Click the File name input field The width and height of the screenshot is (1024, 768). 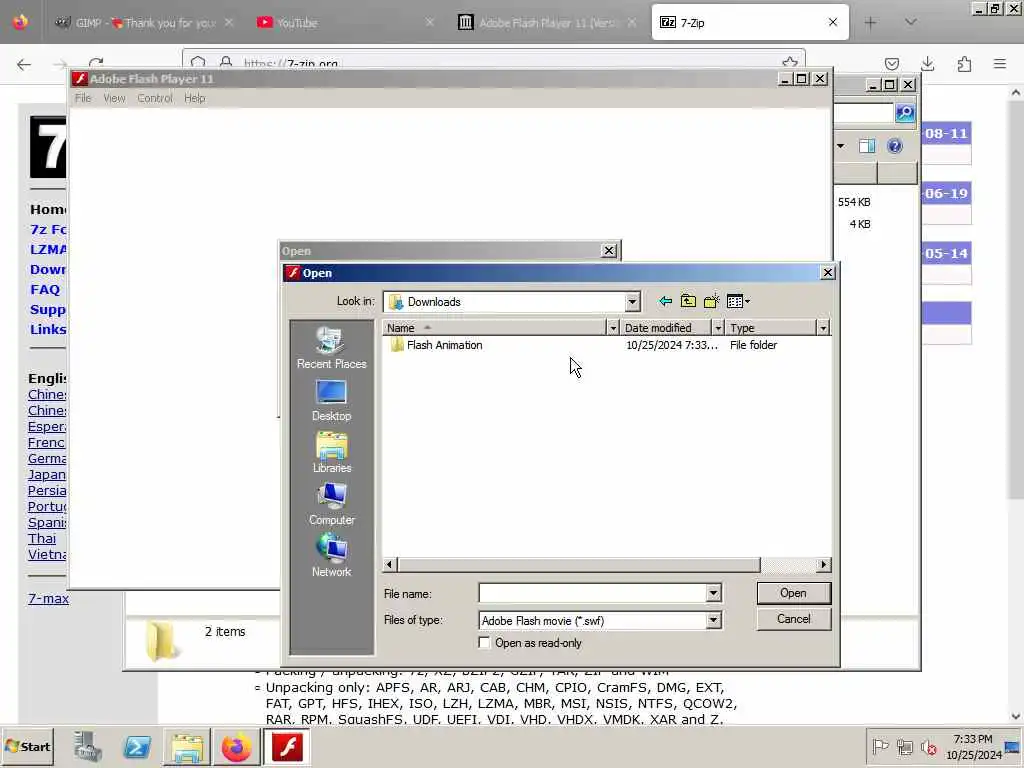point(592,594)
